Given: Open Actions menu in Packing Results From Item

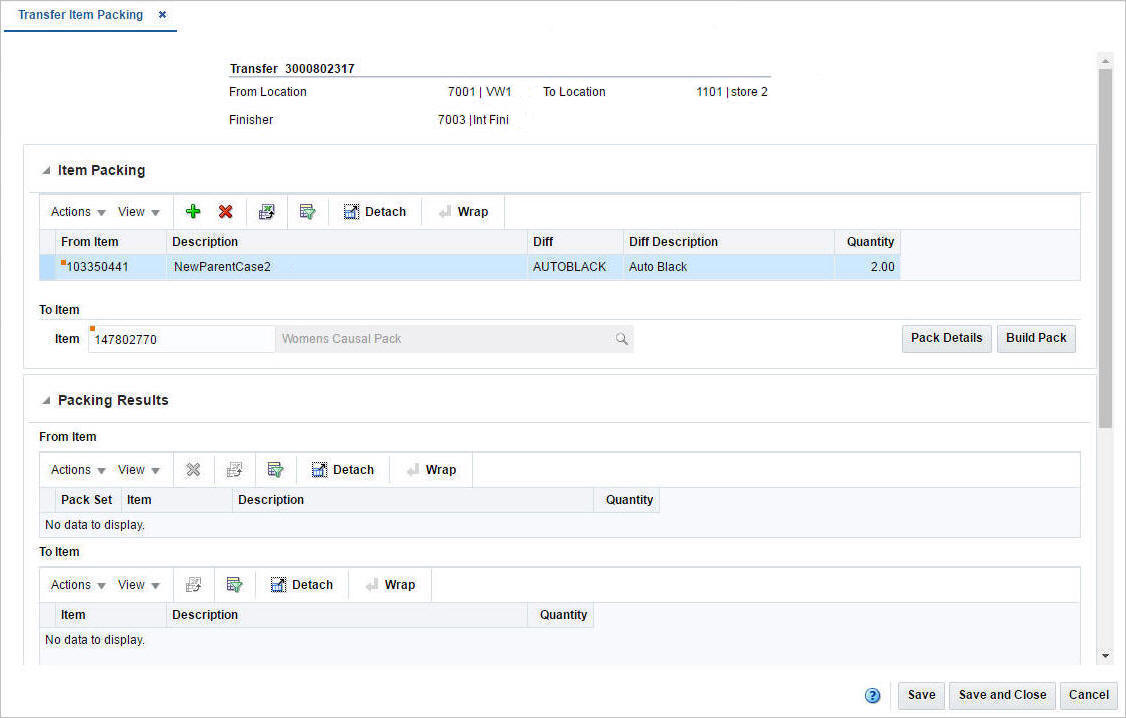Looking at the screenshot, I should [78, 470].
